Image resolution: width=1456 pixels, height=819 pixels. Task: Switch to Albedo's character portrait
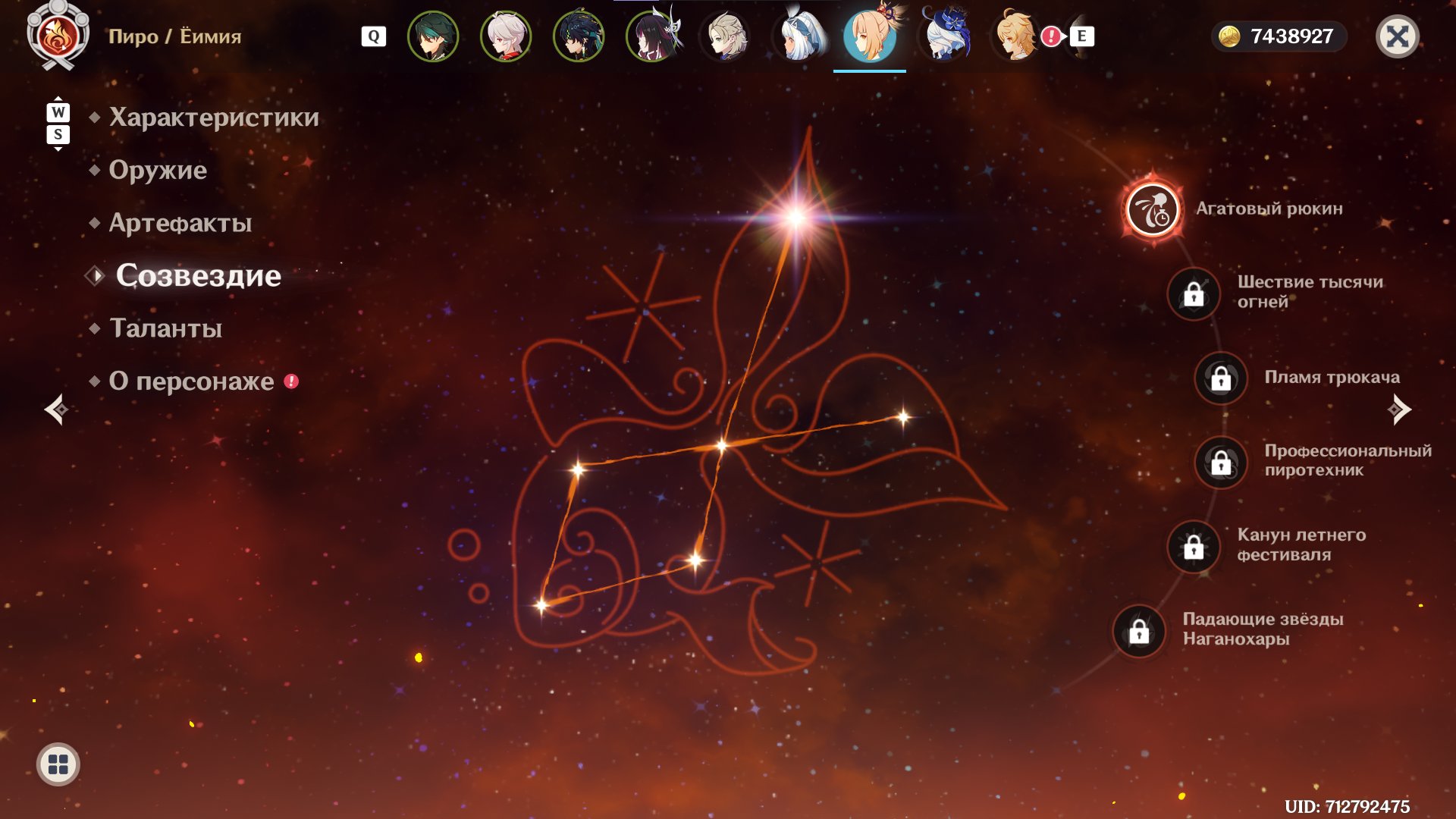click(x=724, y=36)
